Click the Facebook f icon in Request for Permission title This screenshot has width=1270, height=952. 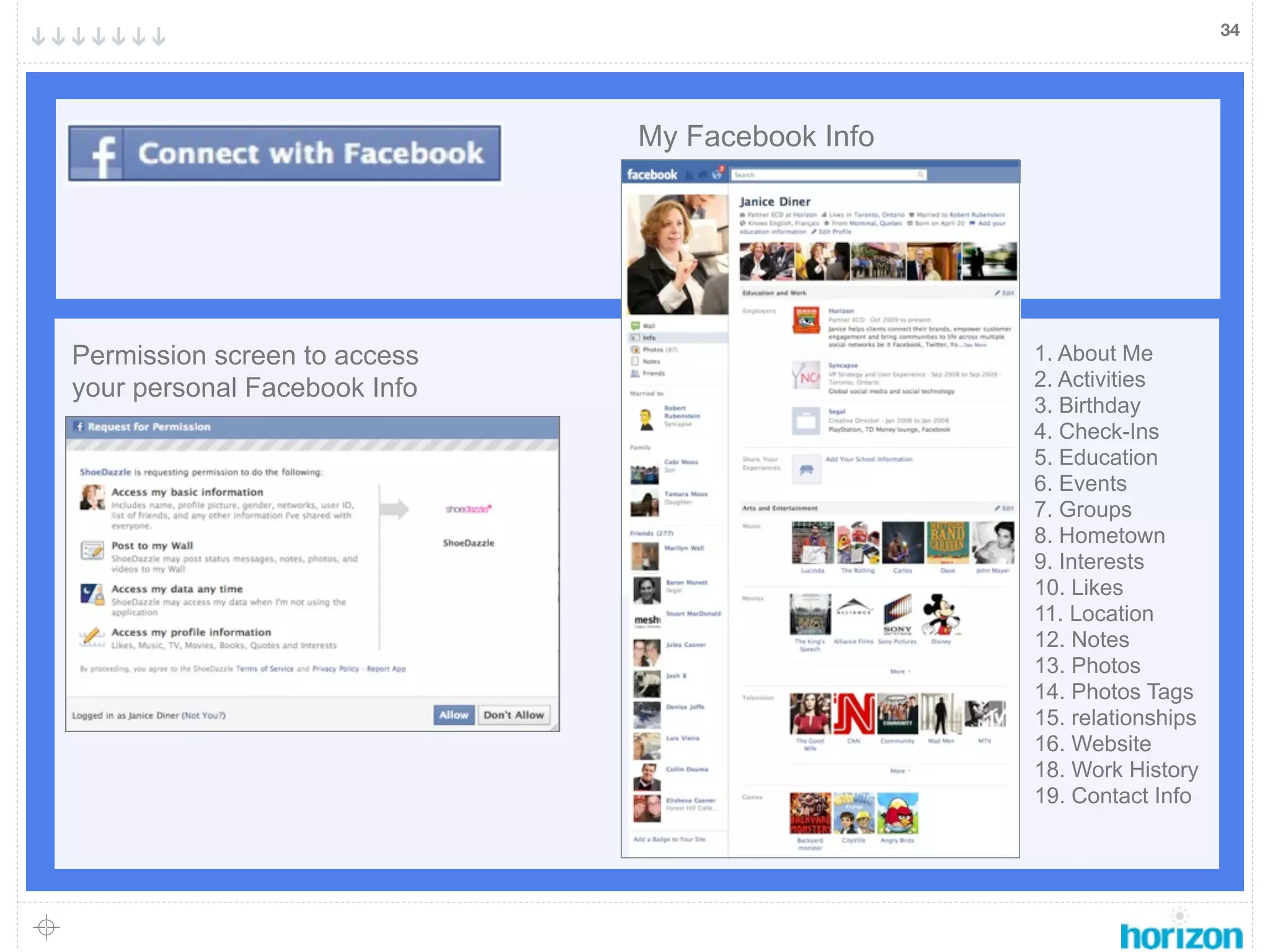(x=79, y=426)
